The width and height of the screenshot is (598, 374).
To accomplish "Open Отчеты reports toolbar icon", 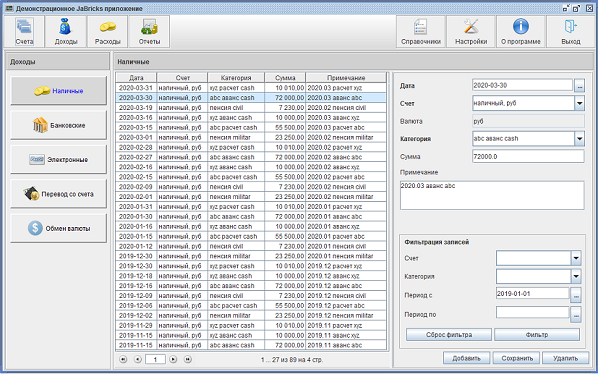I will point(149,31).
